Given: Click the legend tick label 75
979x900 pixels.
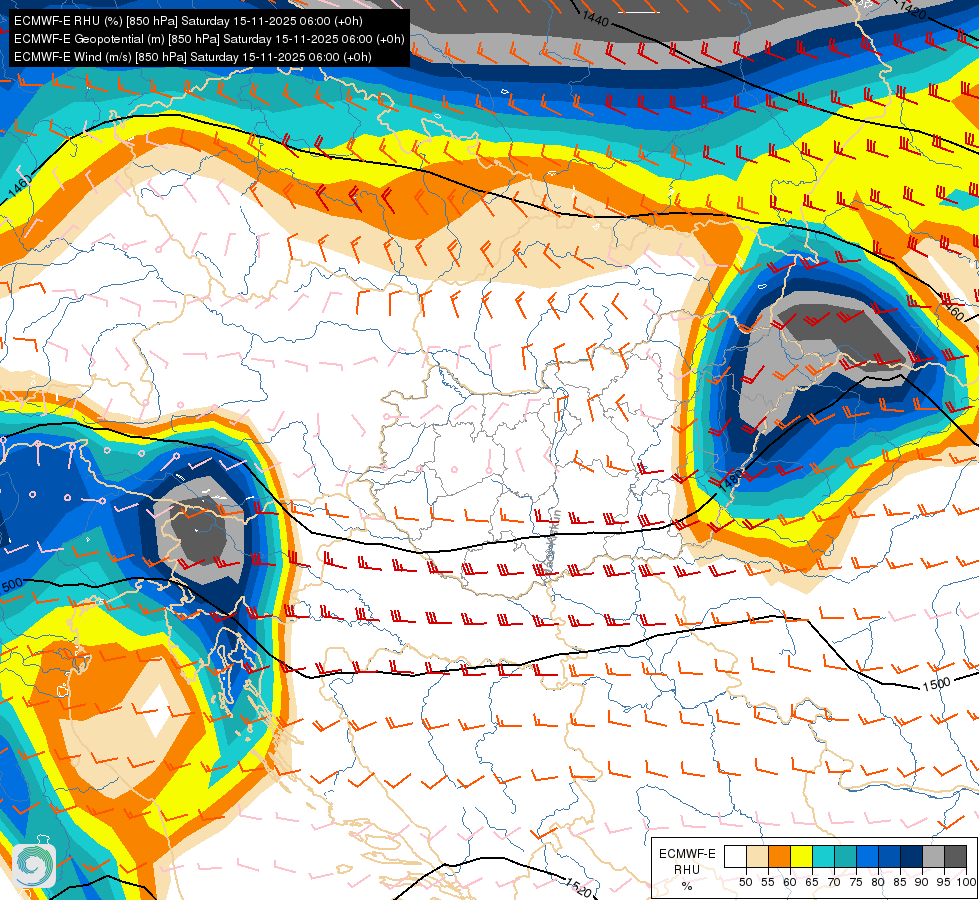Looking at the screenshot, I should tap(855, 882).
